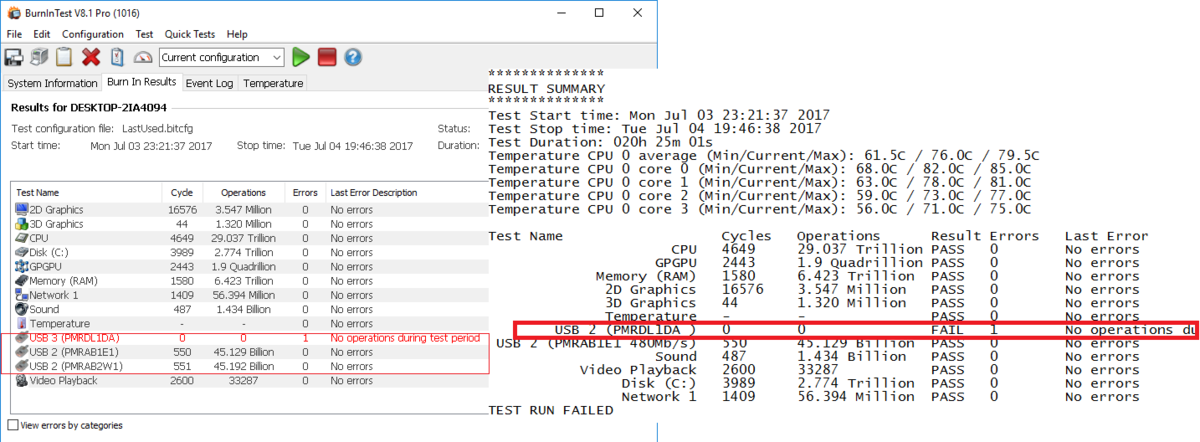The width and height of the screenshot is (1200, 442).
Task: Select the Burn In Results tab
Action: tap(141, 82)
